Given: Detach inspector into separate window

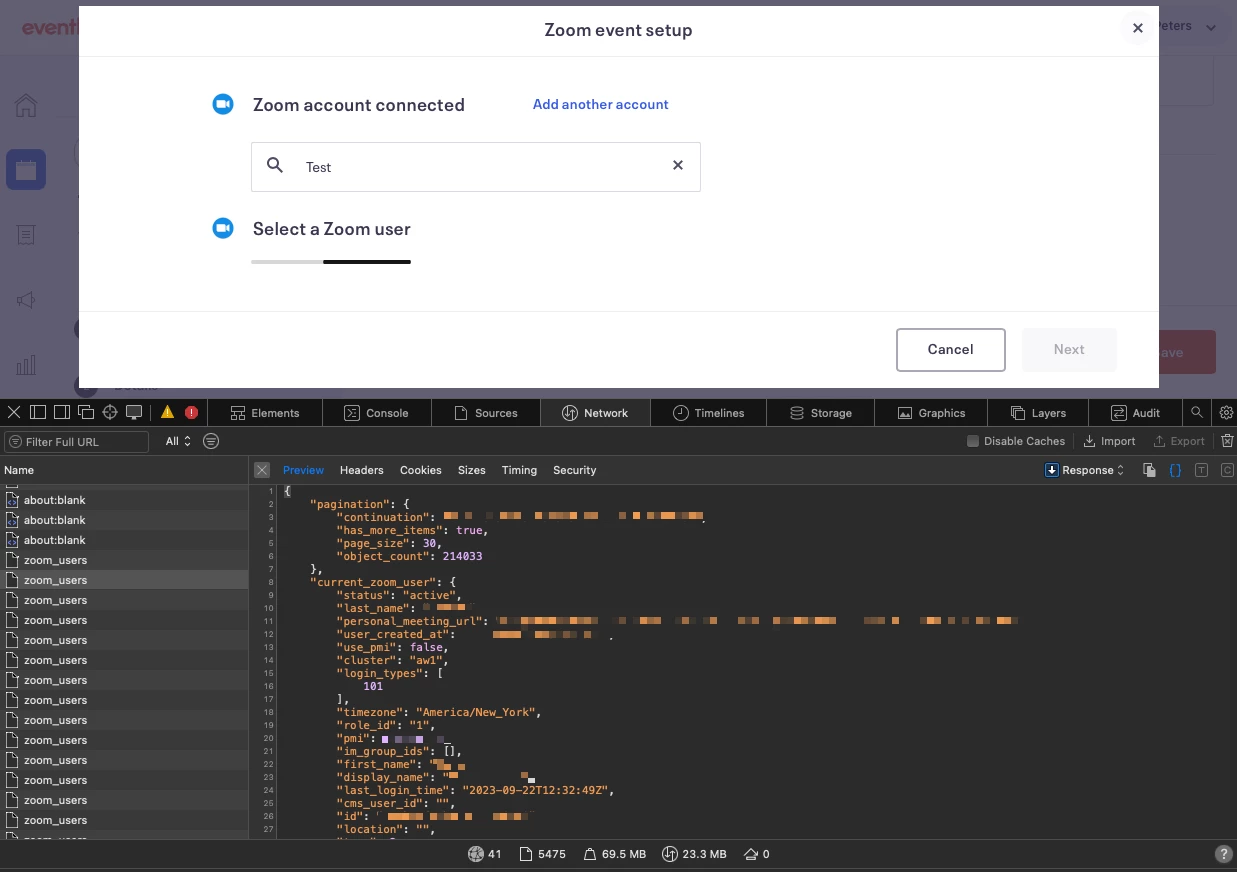Looking at the screenshot, I should 86,412.
